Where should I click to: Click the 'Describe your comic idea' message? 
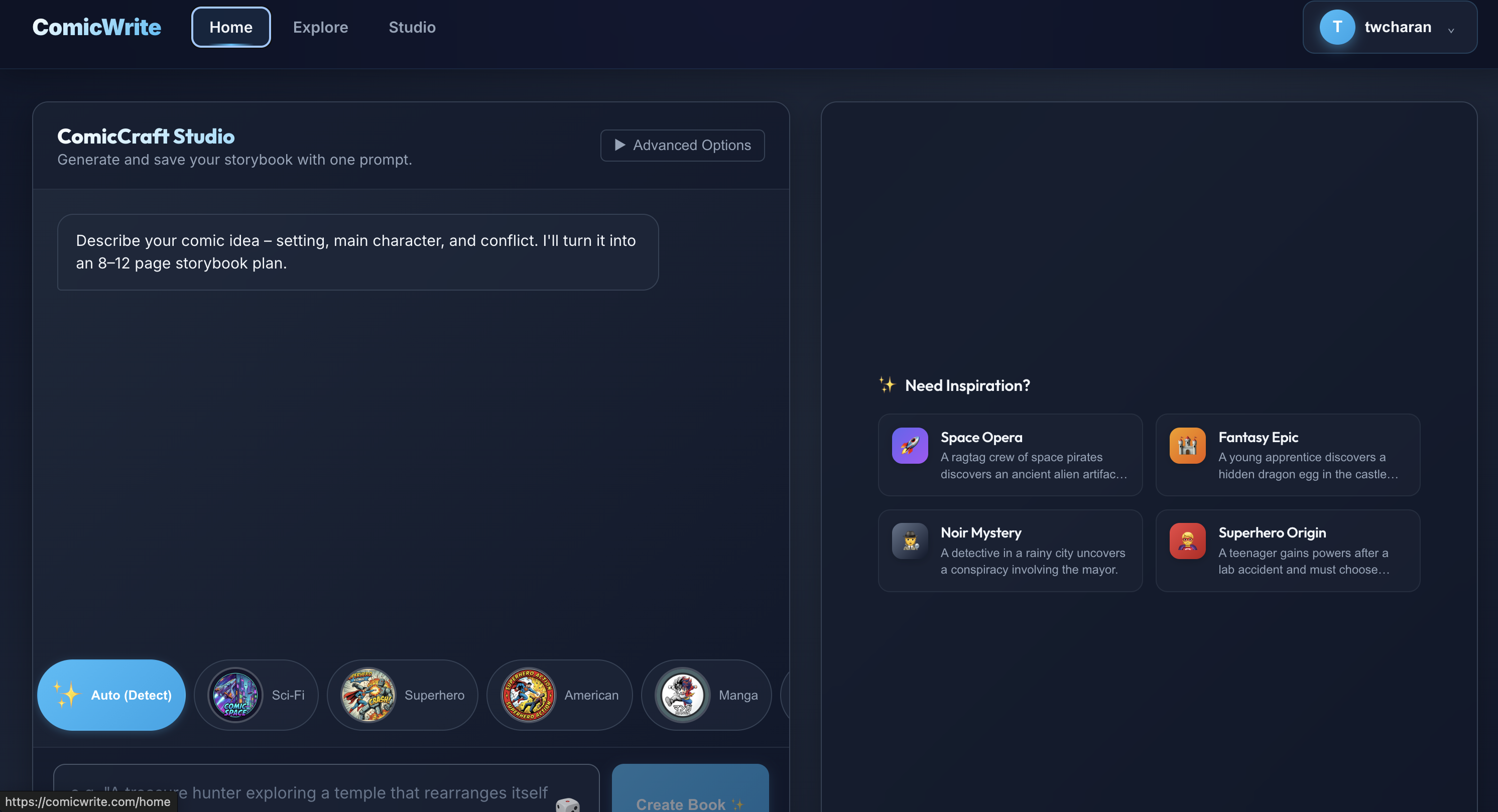pos(357,251)
